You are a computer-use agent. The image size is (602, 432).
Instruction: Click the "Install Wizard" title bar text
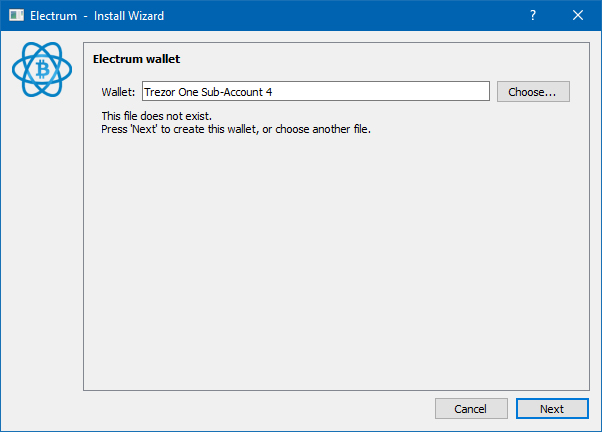pyautogui.click(x=129, y=16)
